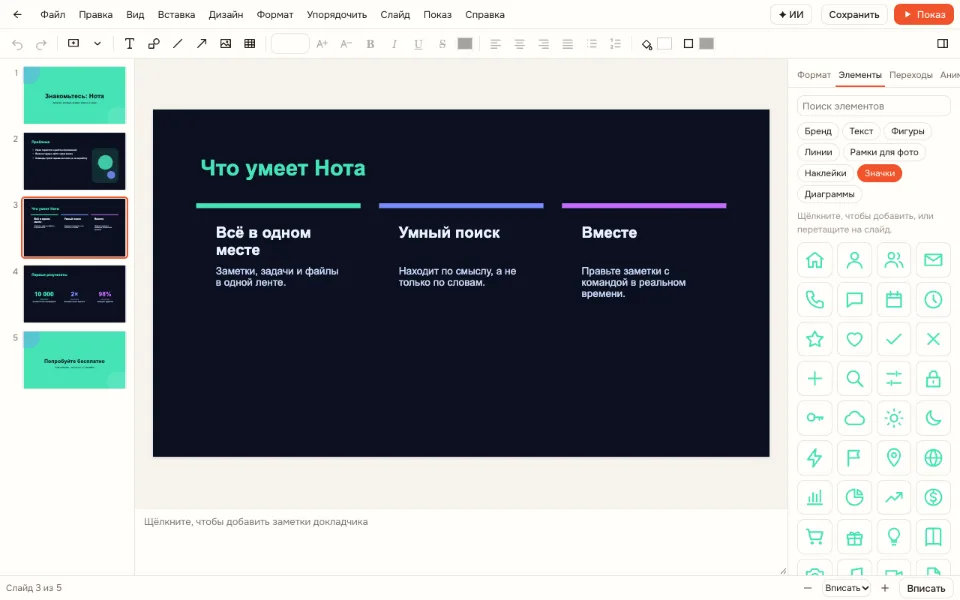
Task: Start the slideshow with Показ button
Action: [x=924, y=15]
